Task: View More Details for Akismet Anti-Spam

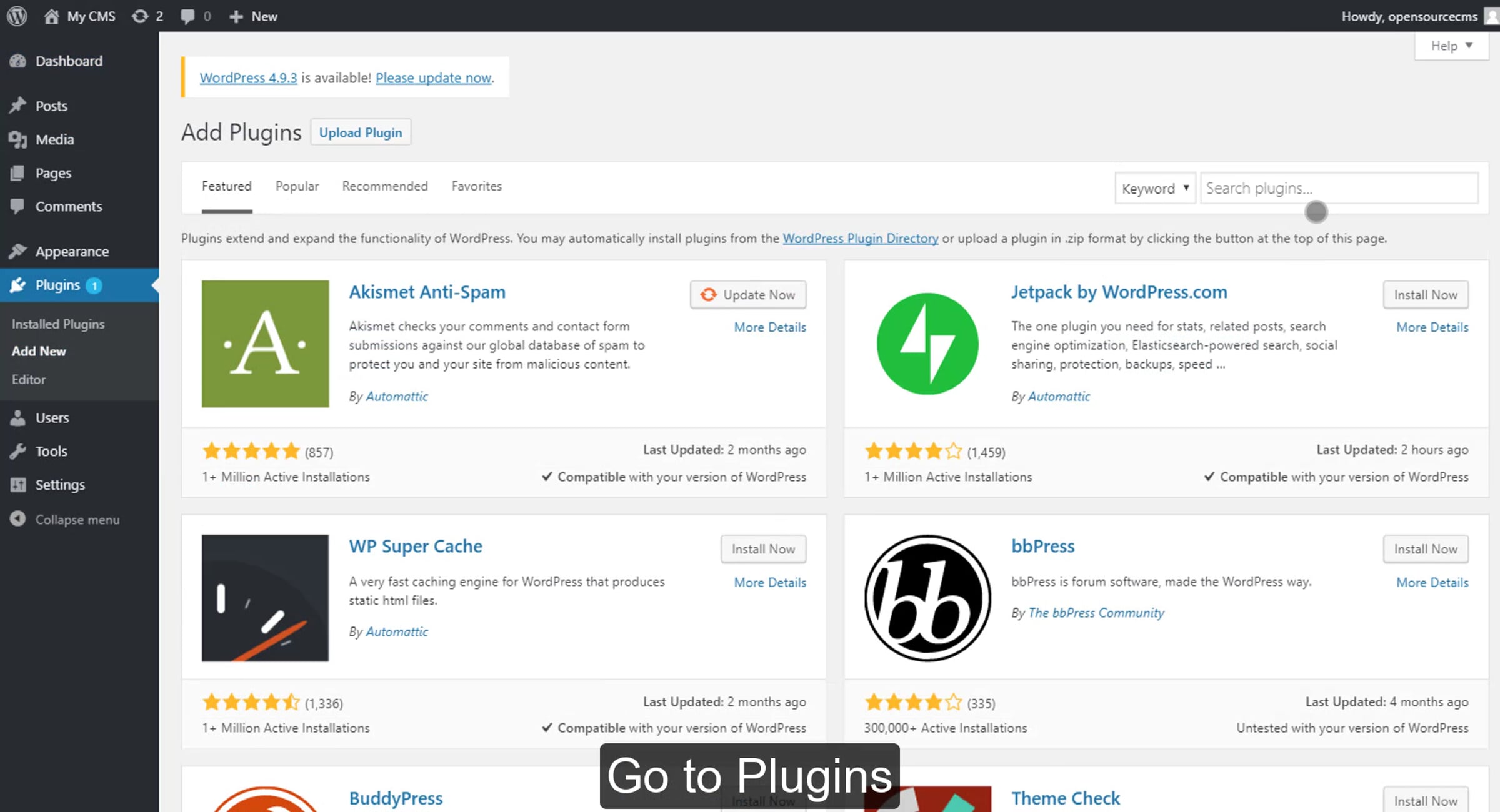Action: pyautogui.click(x=770, y=327)
